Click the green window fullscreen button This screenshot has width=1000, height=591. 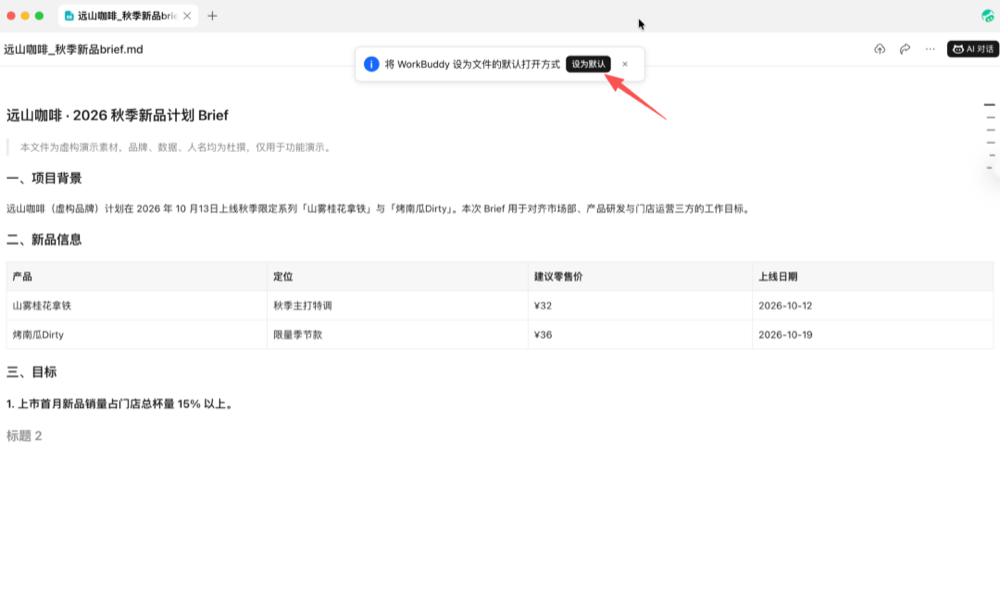coord(39,16)
